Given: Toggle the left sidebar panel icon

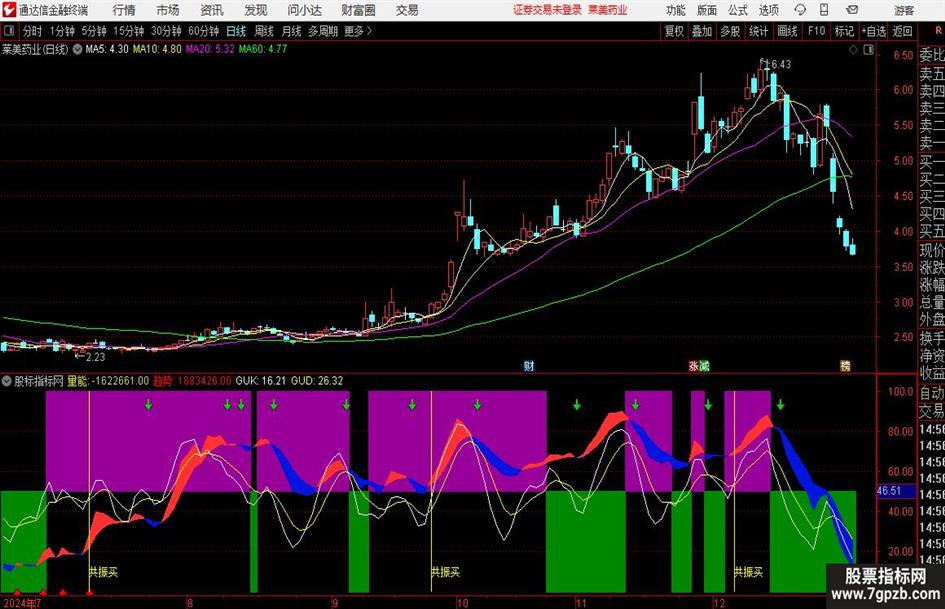Looking at the screenshot, I should [9, 31].
